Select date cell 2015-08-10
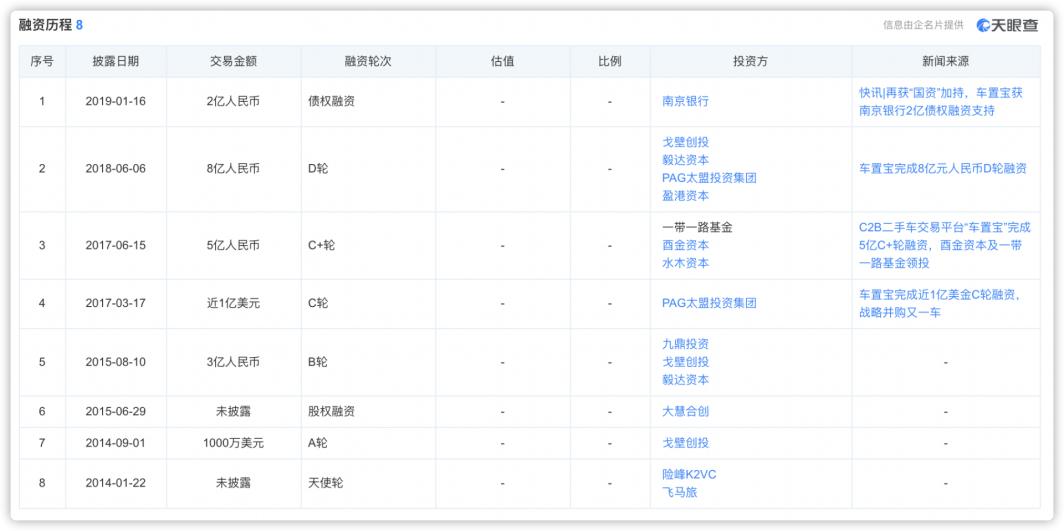 click(x=115, y=362)
